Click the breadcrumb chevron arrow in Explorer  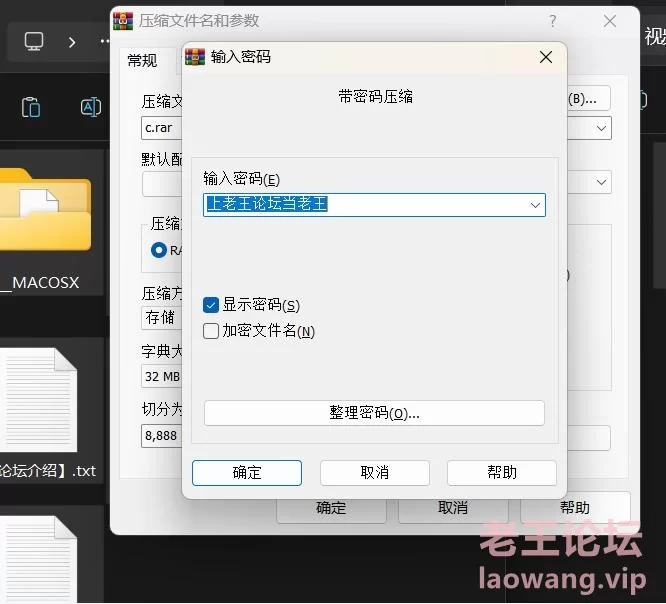72,42
